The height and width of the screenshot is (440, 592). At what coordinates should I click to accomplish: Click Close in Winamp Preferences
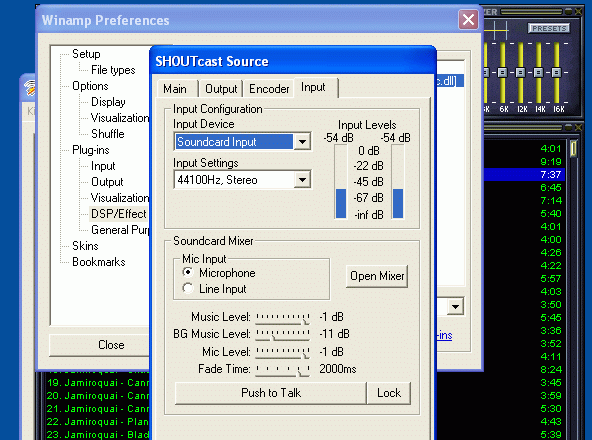pos(99,345)
